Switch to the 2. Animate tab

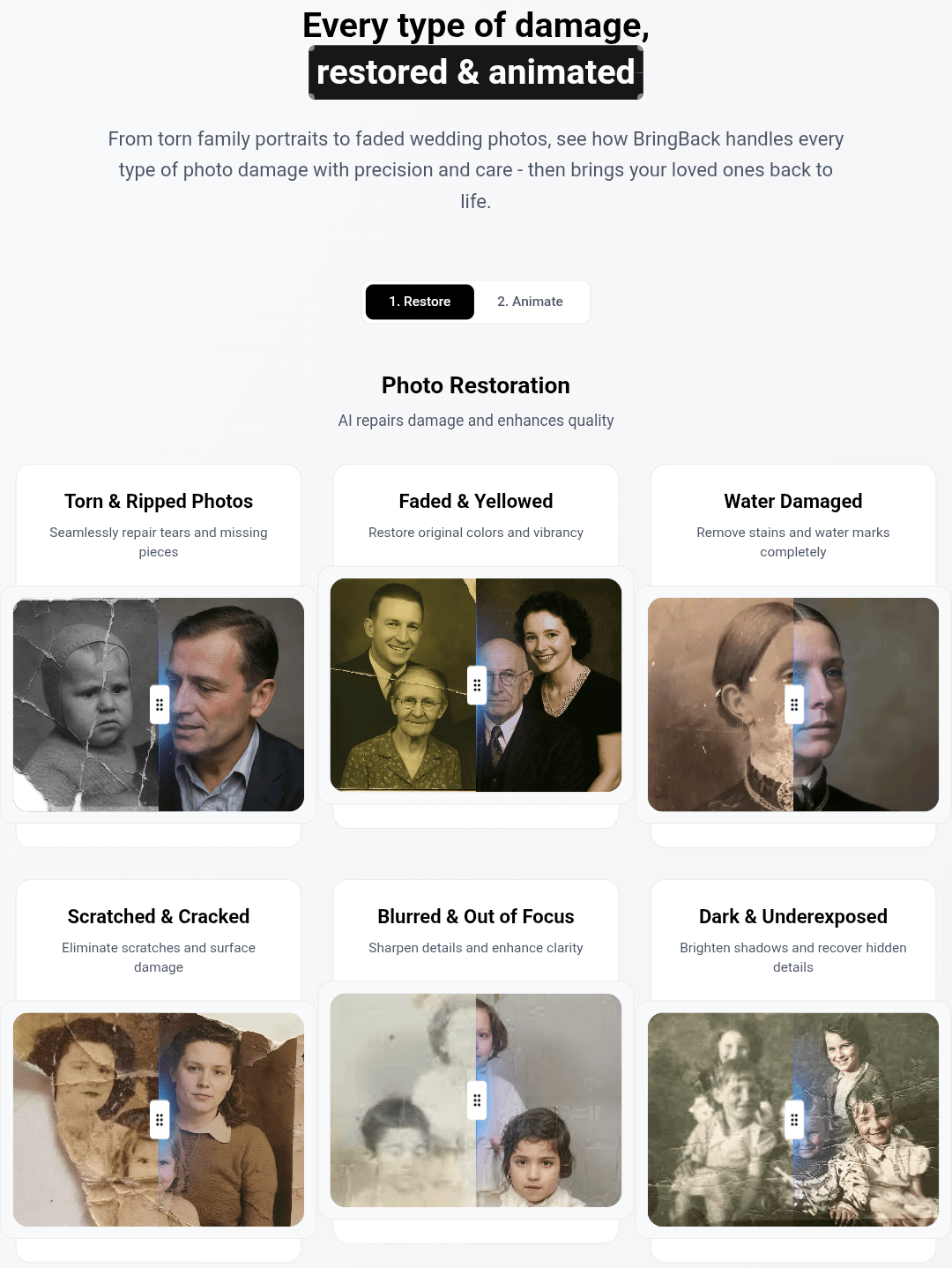click(x=530, y=302)
